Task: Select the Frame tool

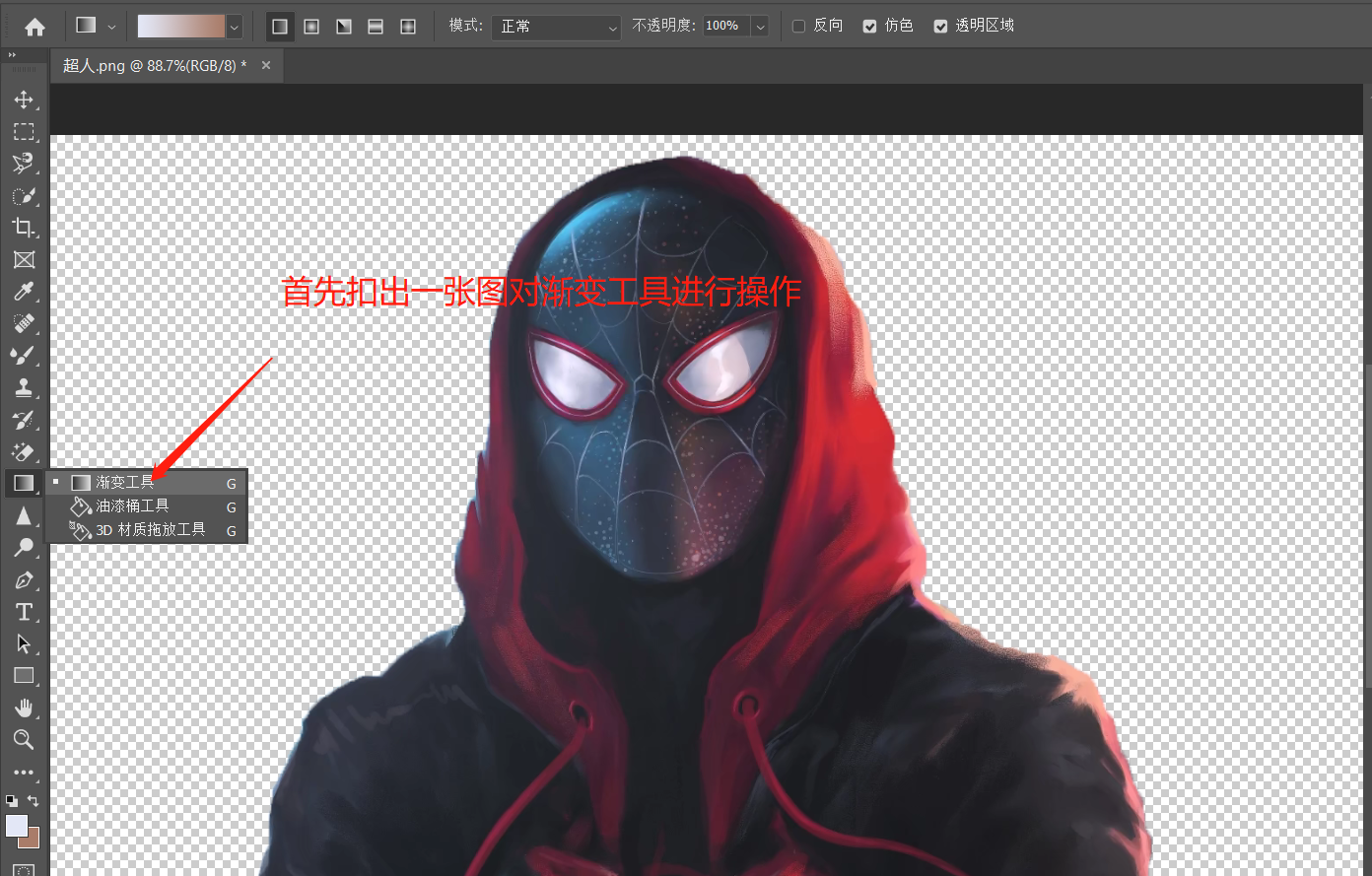Action: (24, 260)
